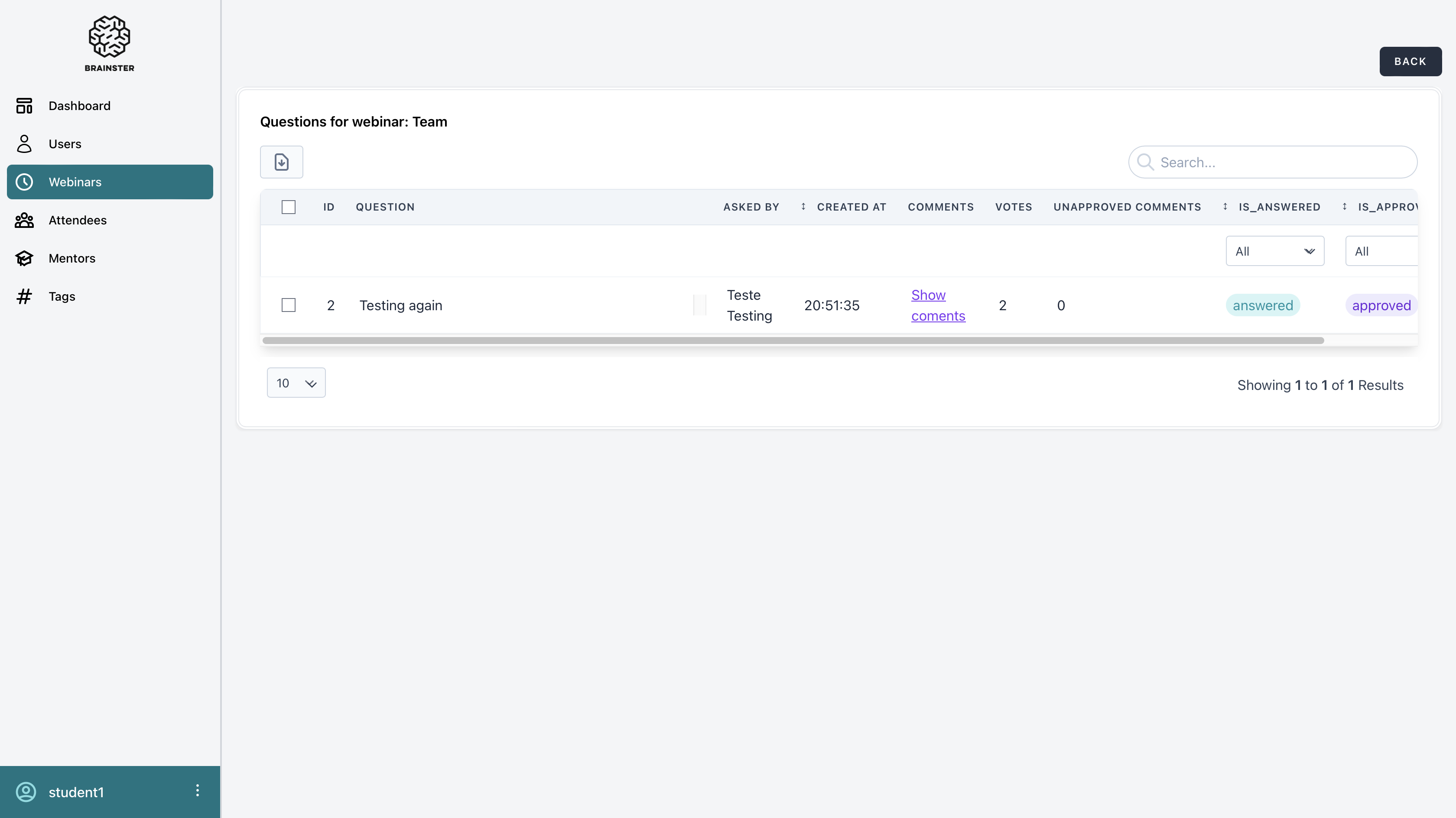Screen dimensions: 1456x818
Task: Click the Attendees group icon
Action: [x=24, y=220]
